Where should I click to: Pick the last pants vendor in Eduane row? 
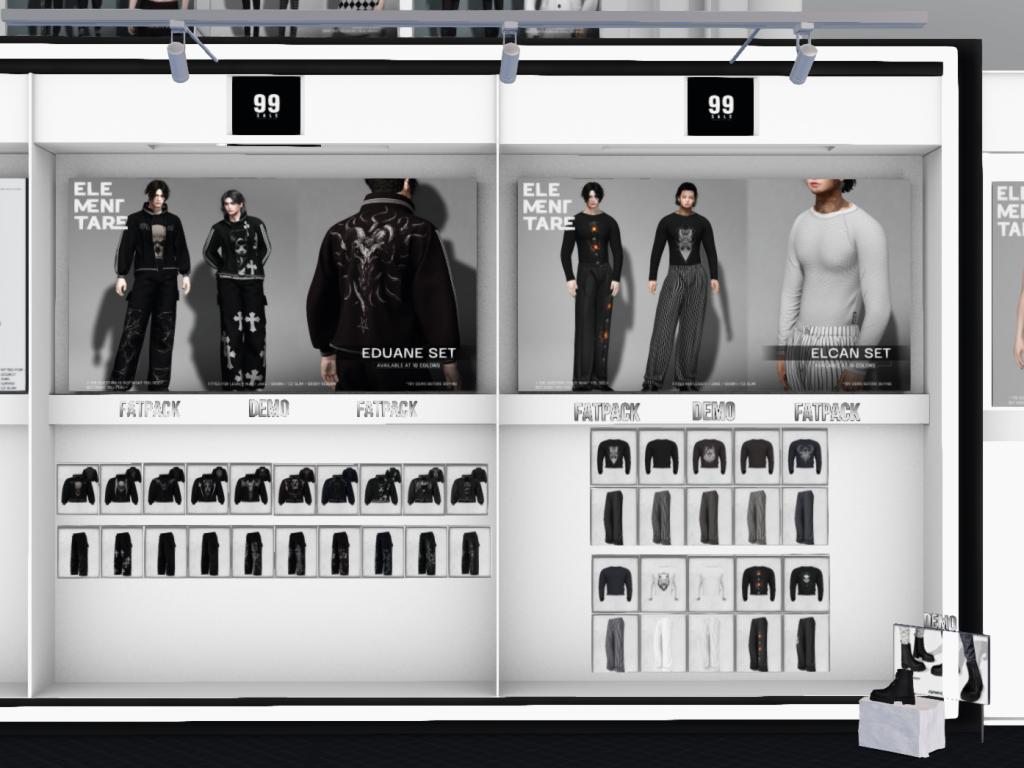click(x=469, y=552)
